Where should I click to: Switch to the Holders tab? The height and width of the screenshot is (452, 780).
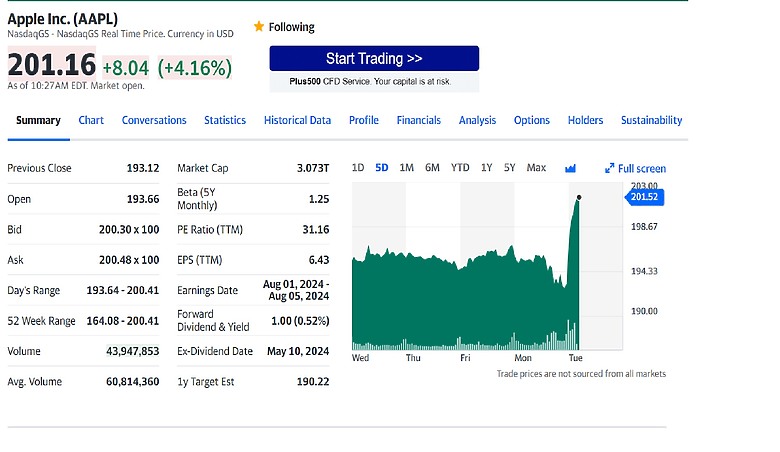click(x=585, y=120)
